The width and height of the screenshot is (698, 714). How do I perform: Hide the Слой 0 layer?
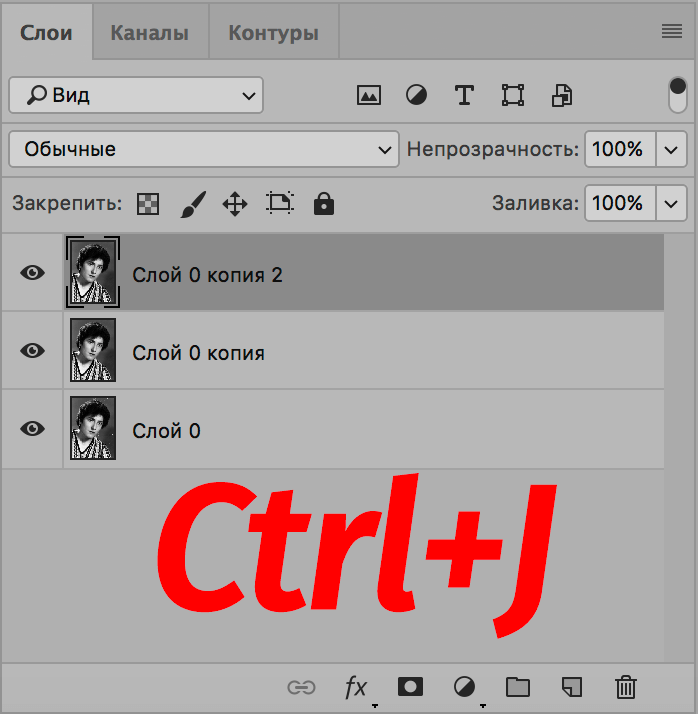pyautogui.click(x=32, y=428)
